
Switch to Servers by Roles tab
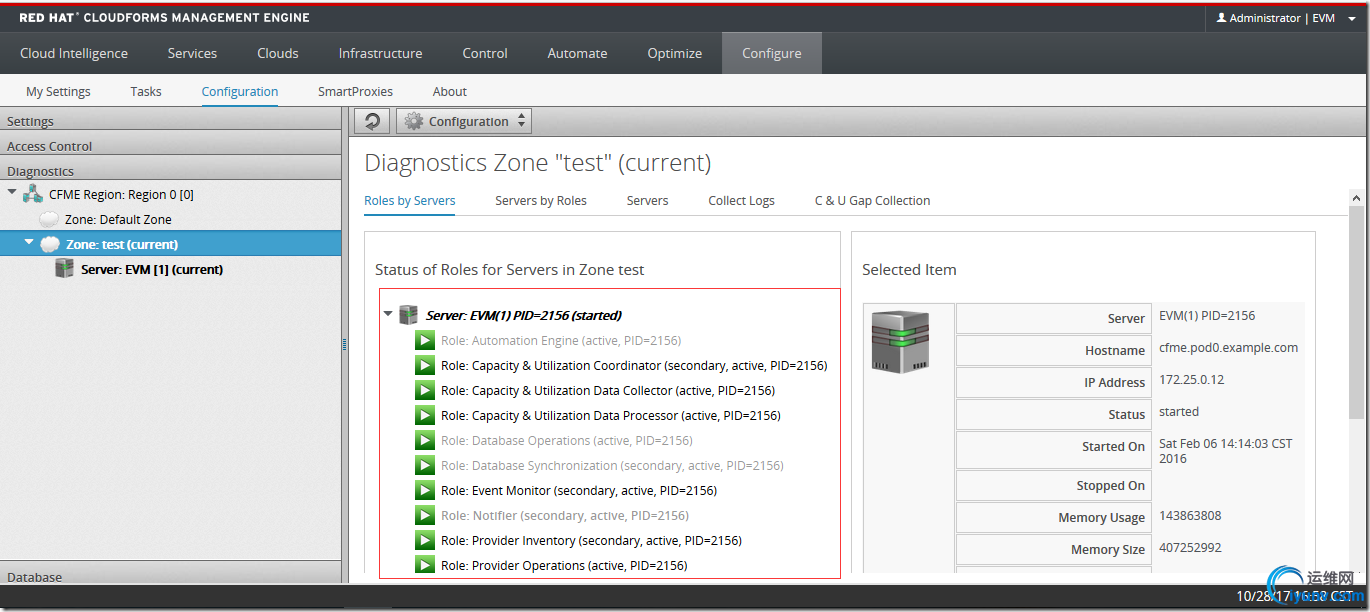tap(541, 200)
